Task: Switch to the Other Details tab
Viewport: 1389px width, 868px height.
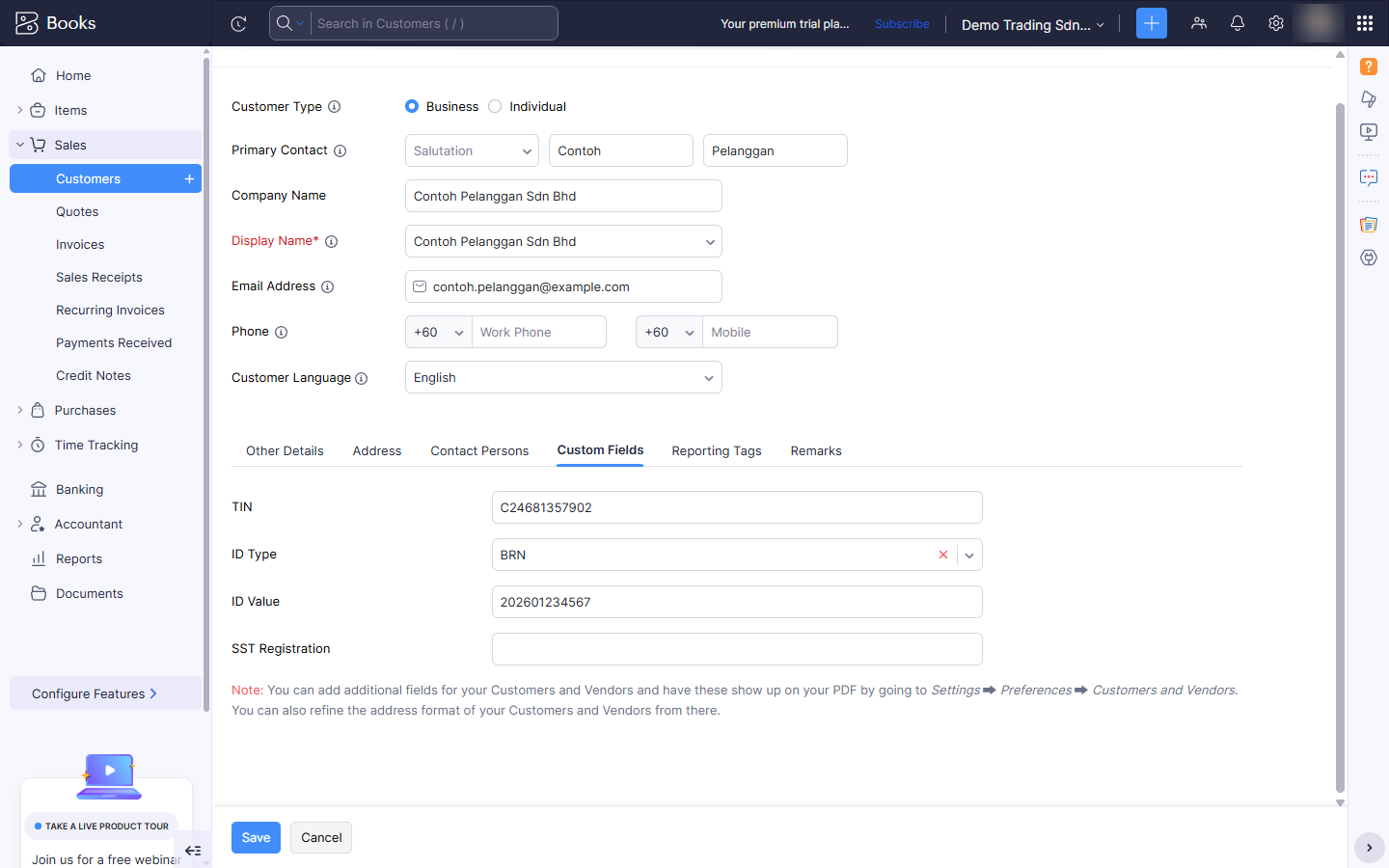Action: [x=285, y=450]
